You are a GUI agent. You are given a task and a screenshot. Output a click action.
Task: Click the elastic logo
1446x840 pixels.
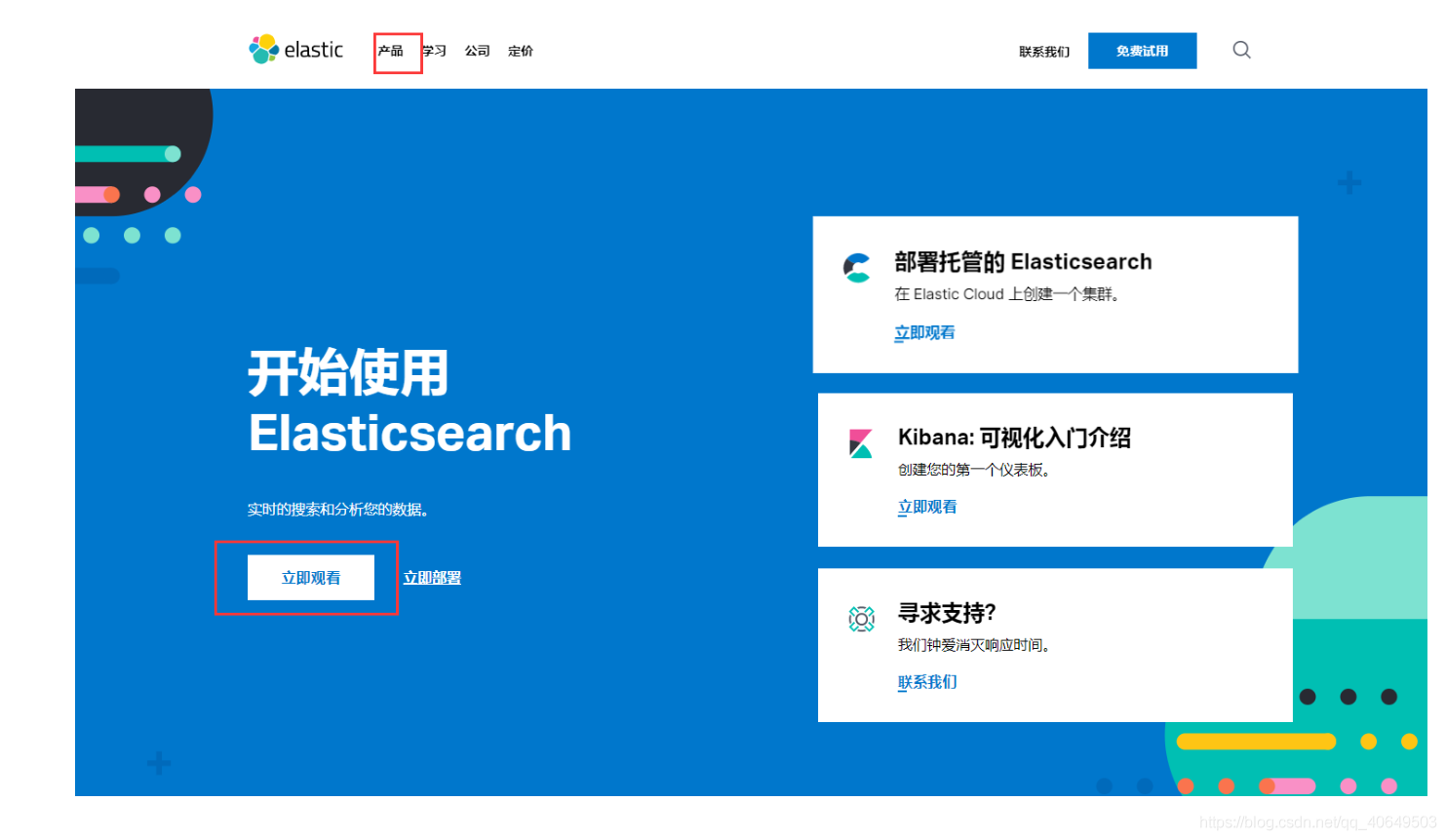[296, 50]
